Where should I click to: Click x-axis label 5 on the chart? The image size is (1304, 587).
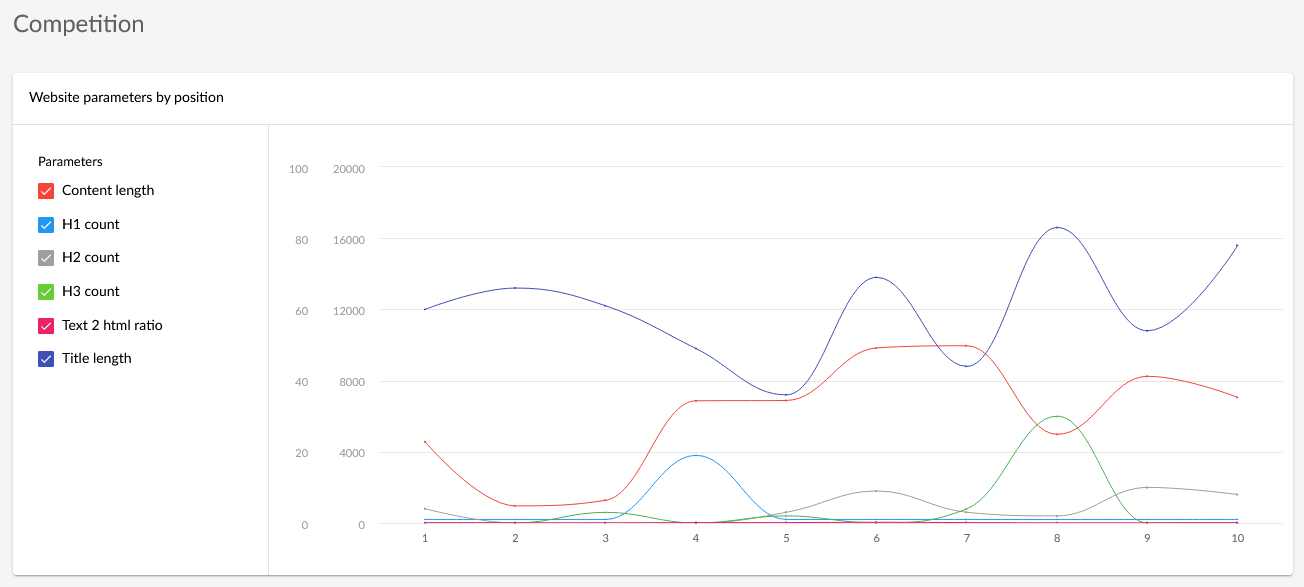pyautogui.click(x=786, y=538)
